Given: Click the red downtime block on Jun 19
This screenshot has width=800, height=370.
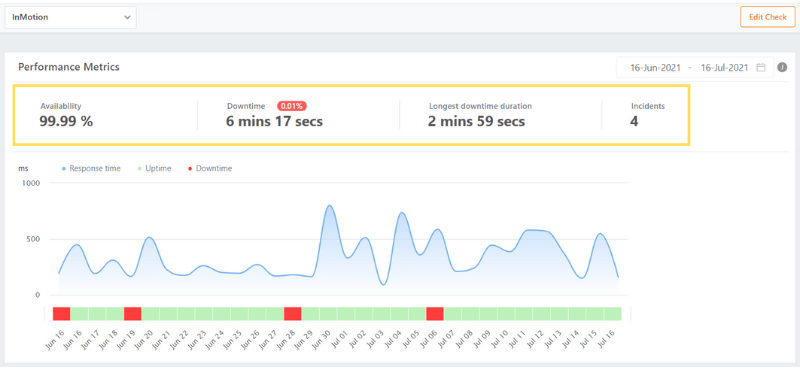Looking at the screenshot, I should pos(133,313).
